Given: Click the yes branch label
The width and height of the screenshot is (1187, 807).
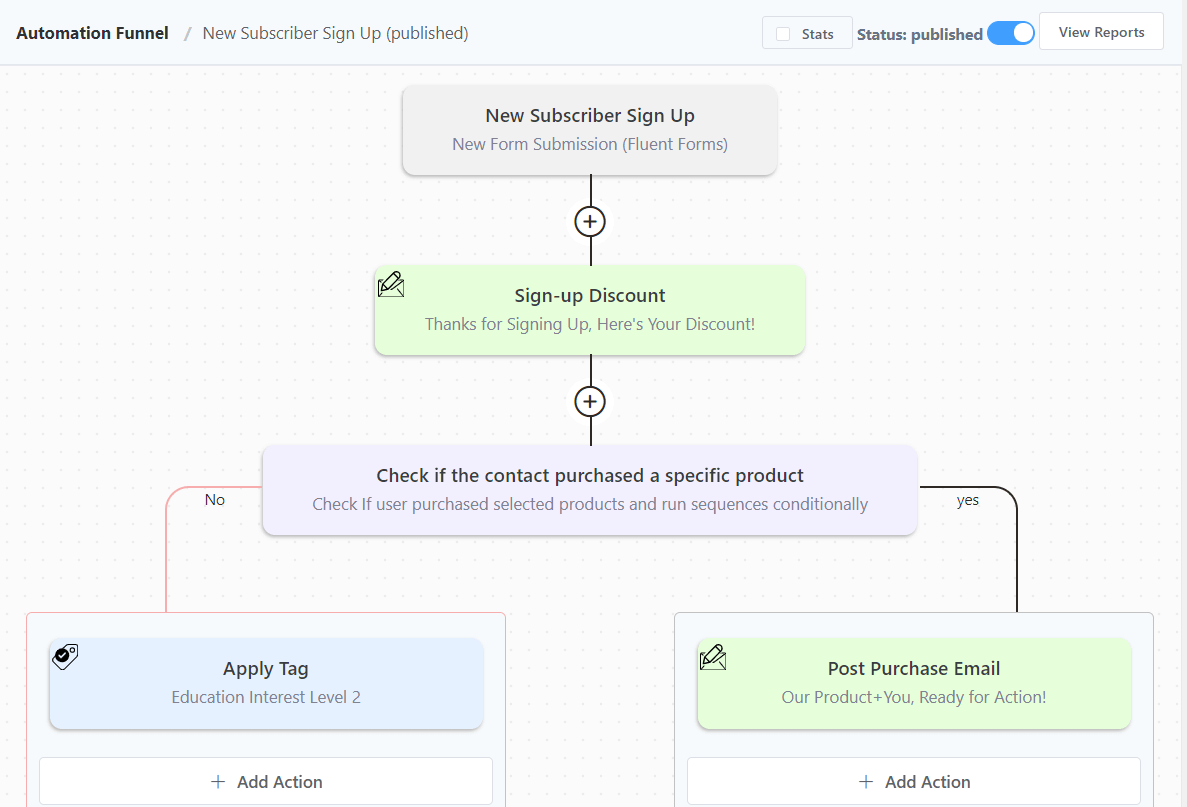Looking at the screenshot, I should 967,500.
